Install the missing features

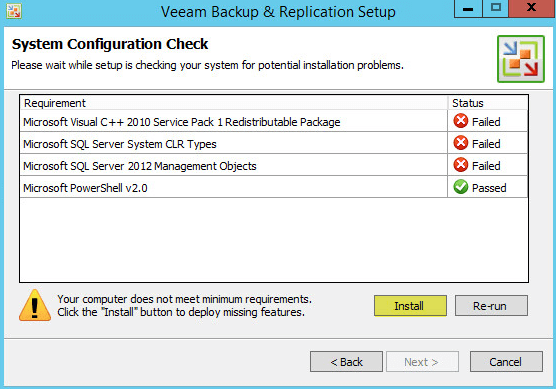410,306
